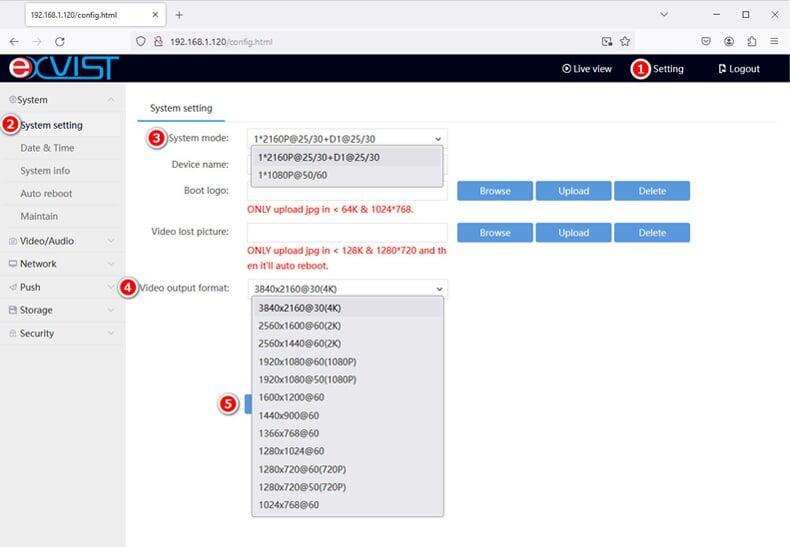
Task: Expand the Storage sidebar section
Action: (36, 310)
